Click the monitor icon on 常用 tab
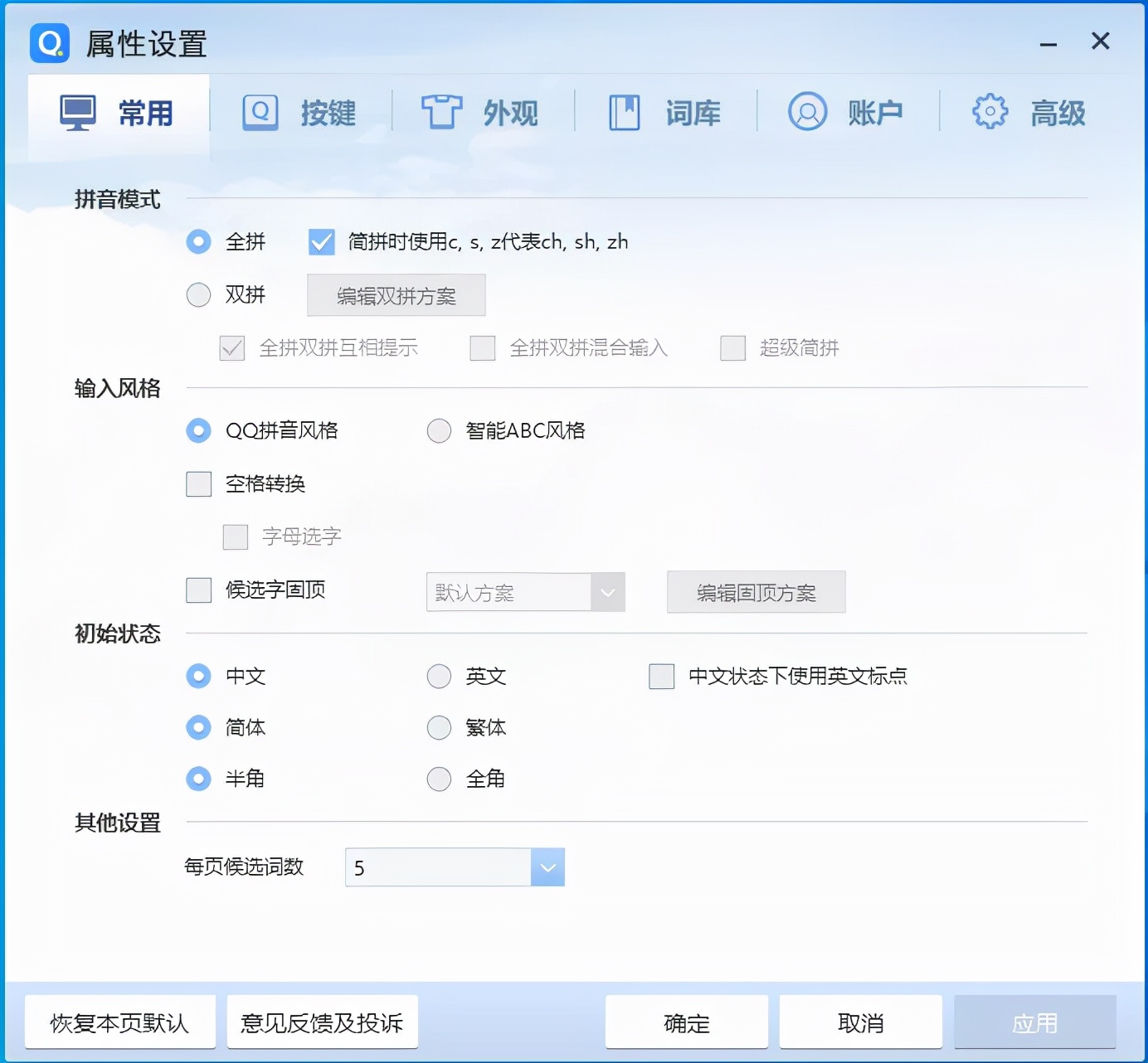 click(x=76, y=112)
